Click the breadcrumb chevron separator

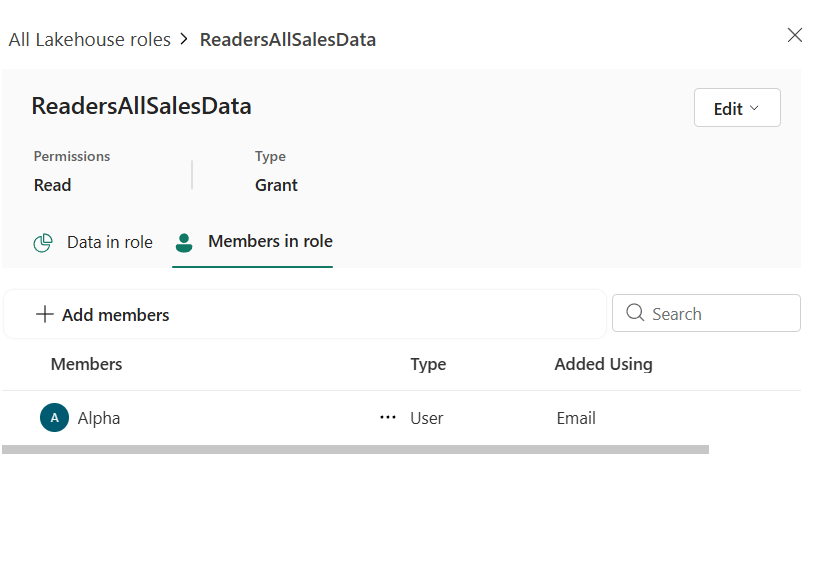point(184,39)
